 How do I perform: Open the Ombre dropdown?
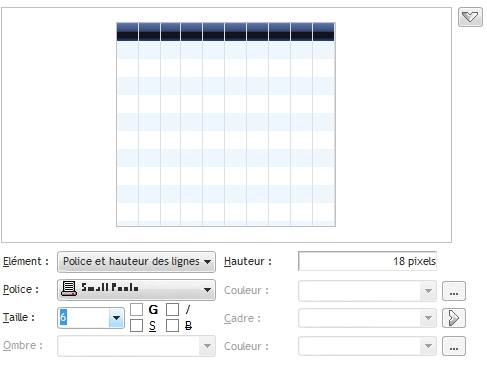(136, 346)
